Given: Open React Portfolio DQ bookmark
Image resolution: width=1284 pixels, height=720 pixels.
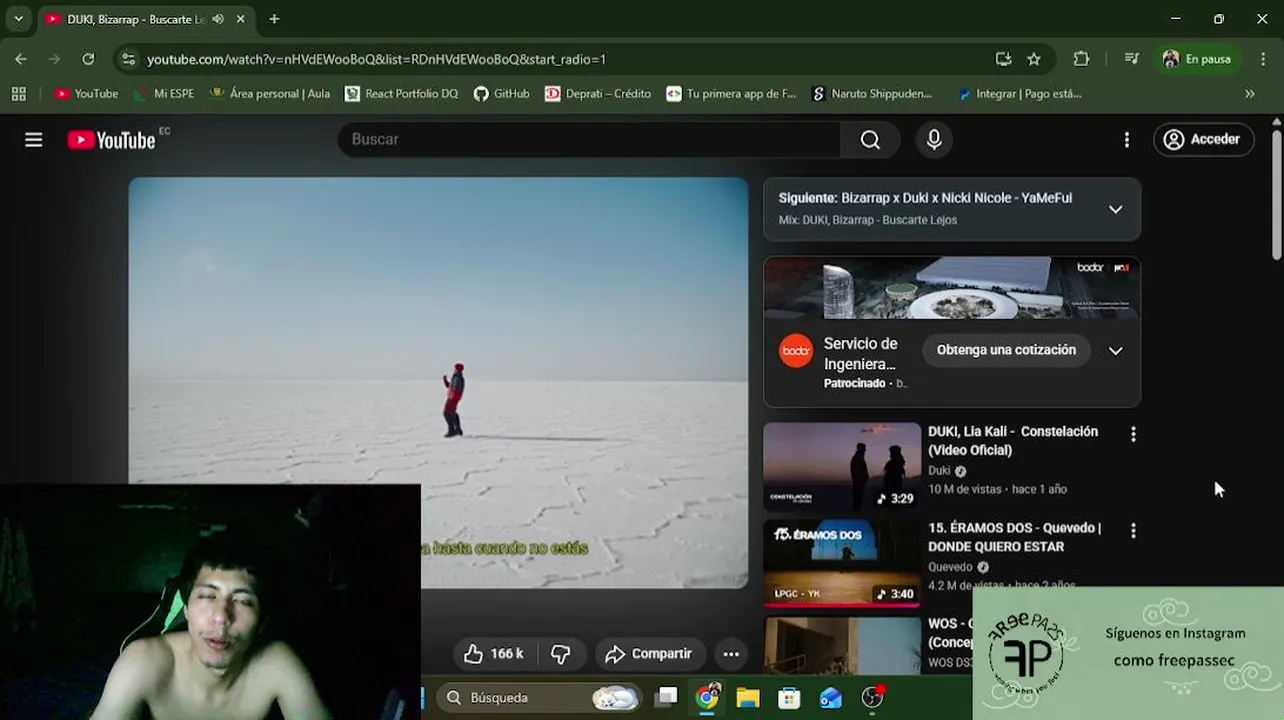Looking at the screenshot, I should pyautogui.click(x=401, y=94).
